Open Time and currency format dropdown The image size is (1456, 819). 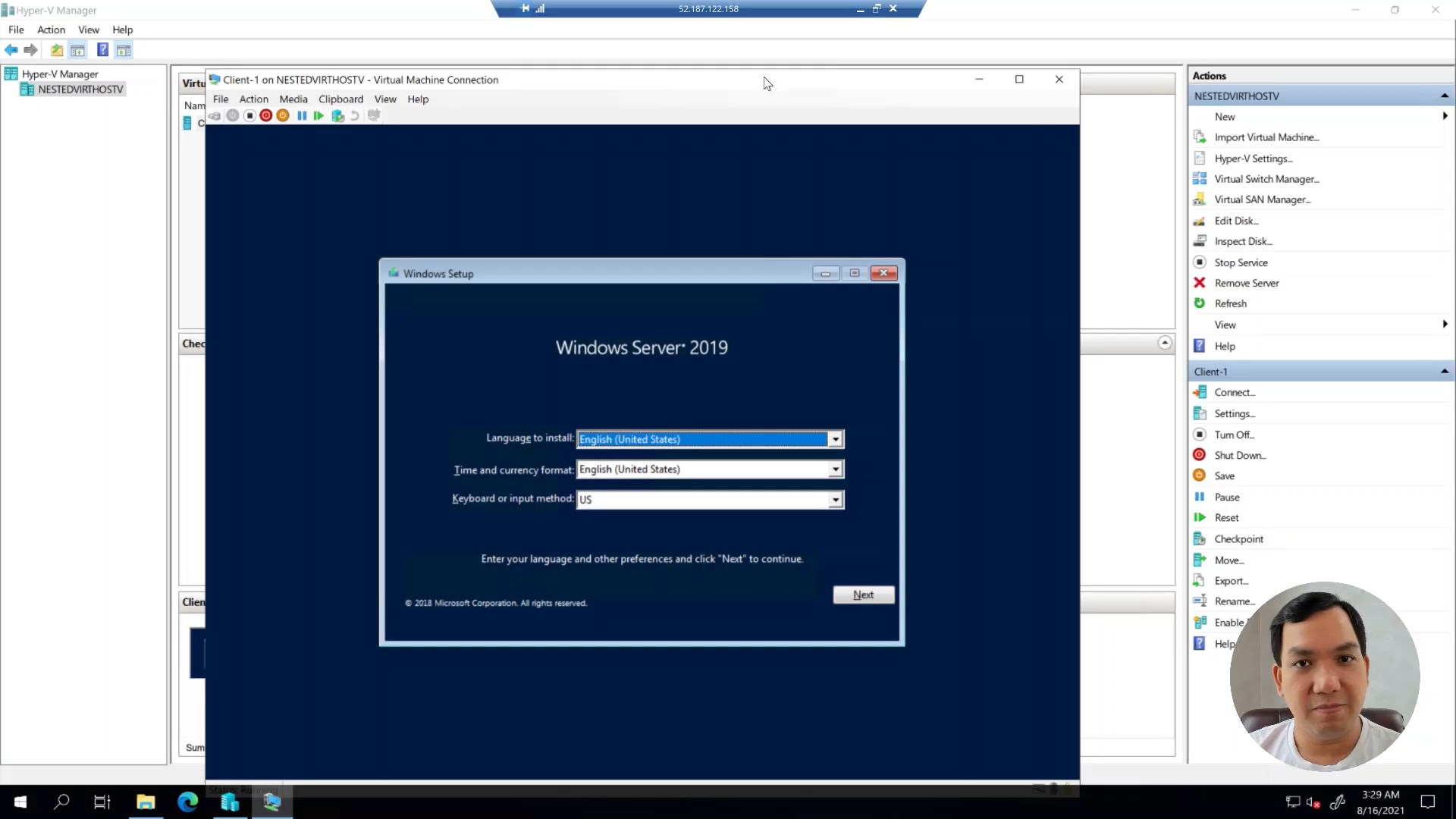click(x=835, y=469)
